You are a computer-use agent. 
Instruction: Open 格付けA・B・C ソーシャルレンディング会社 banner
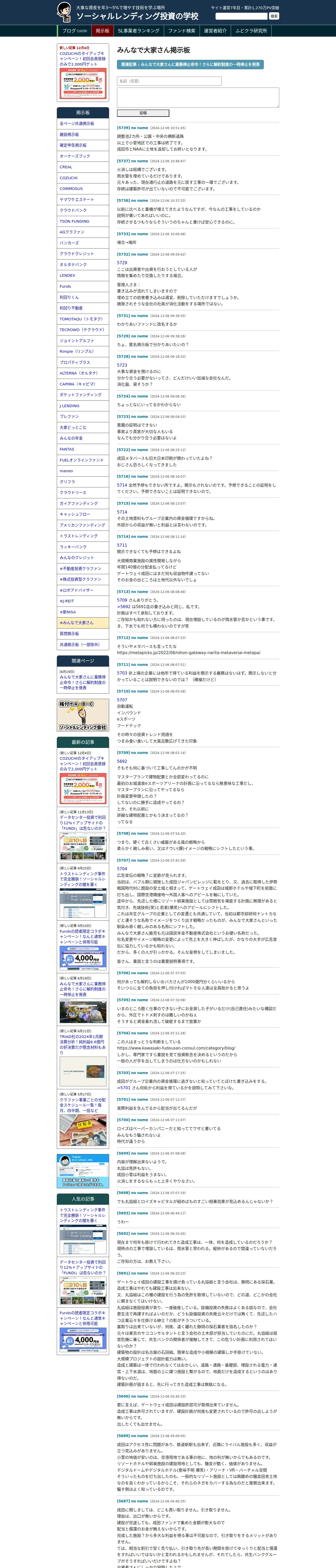(x=83, y=715)
